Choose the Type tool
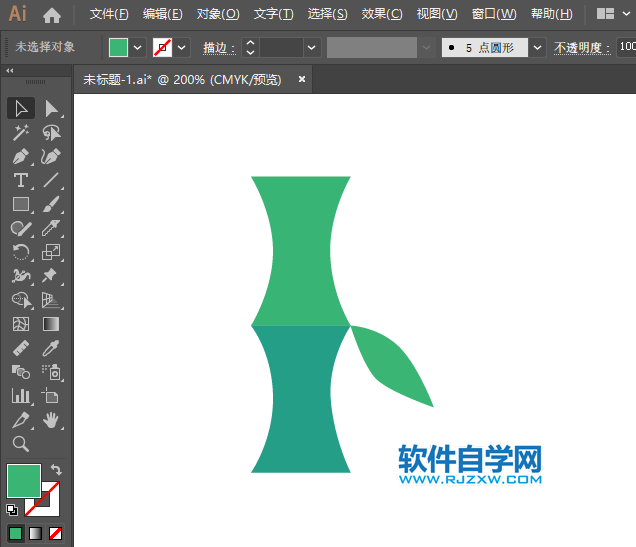The image size is (636, 547). 20,180
